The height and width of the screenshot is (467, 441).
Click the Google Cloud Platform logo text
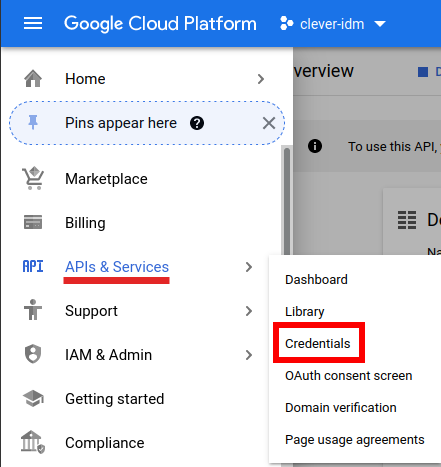[160, 24]
